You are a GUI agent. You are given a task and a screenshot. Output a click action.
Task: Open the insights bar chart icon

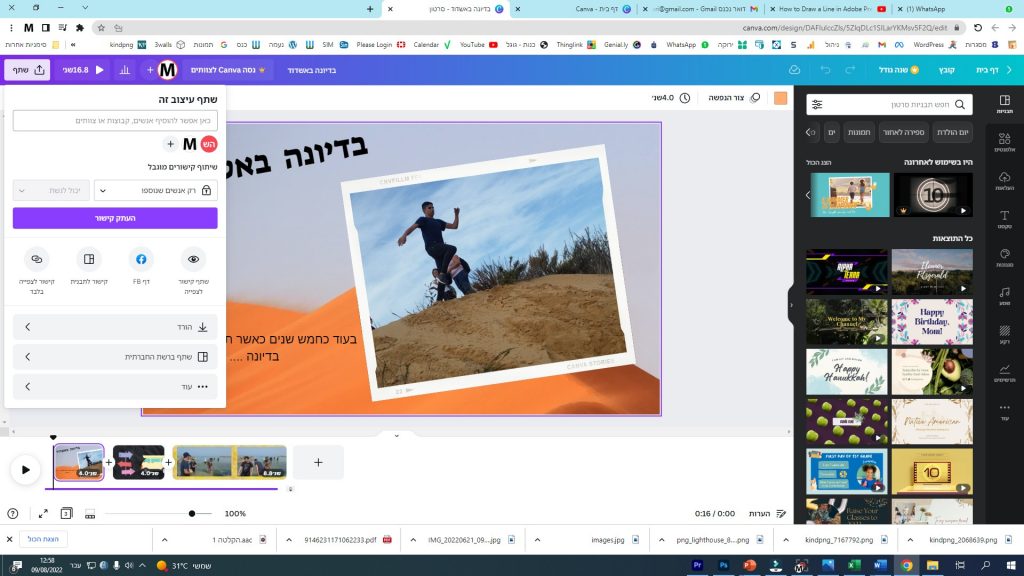[x=125, y=70]
